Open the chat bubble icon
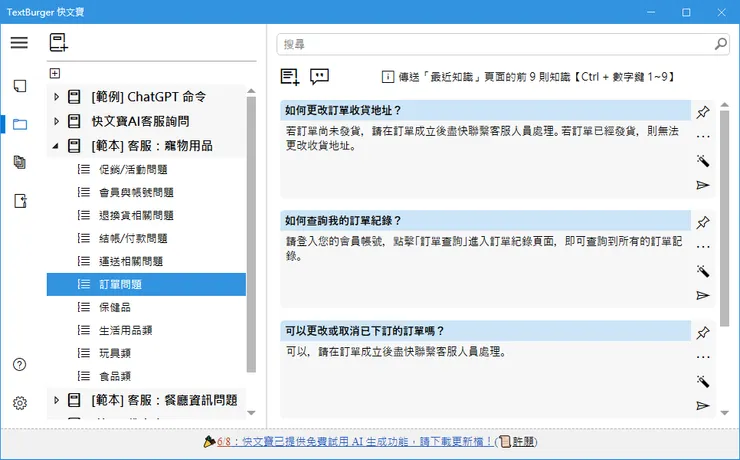 pos(320,76)
